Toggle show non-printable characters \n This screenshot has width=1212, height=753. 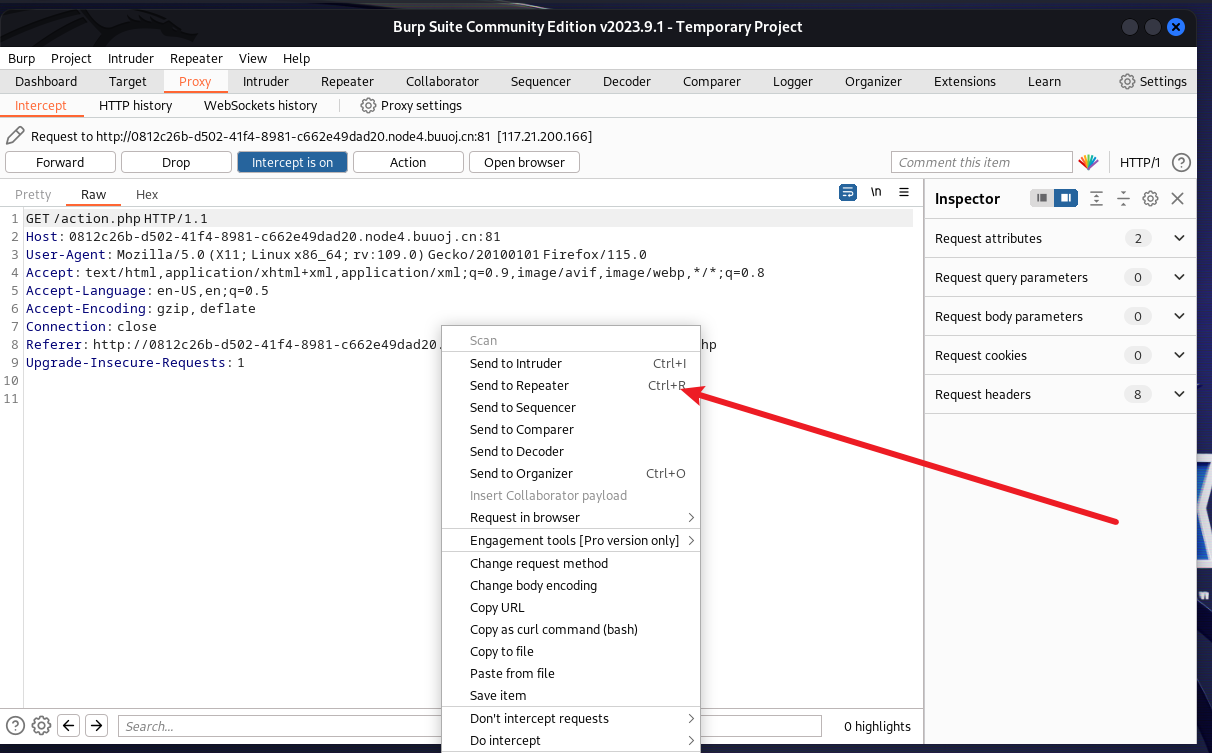pos(876,192)
